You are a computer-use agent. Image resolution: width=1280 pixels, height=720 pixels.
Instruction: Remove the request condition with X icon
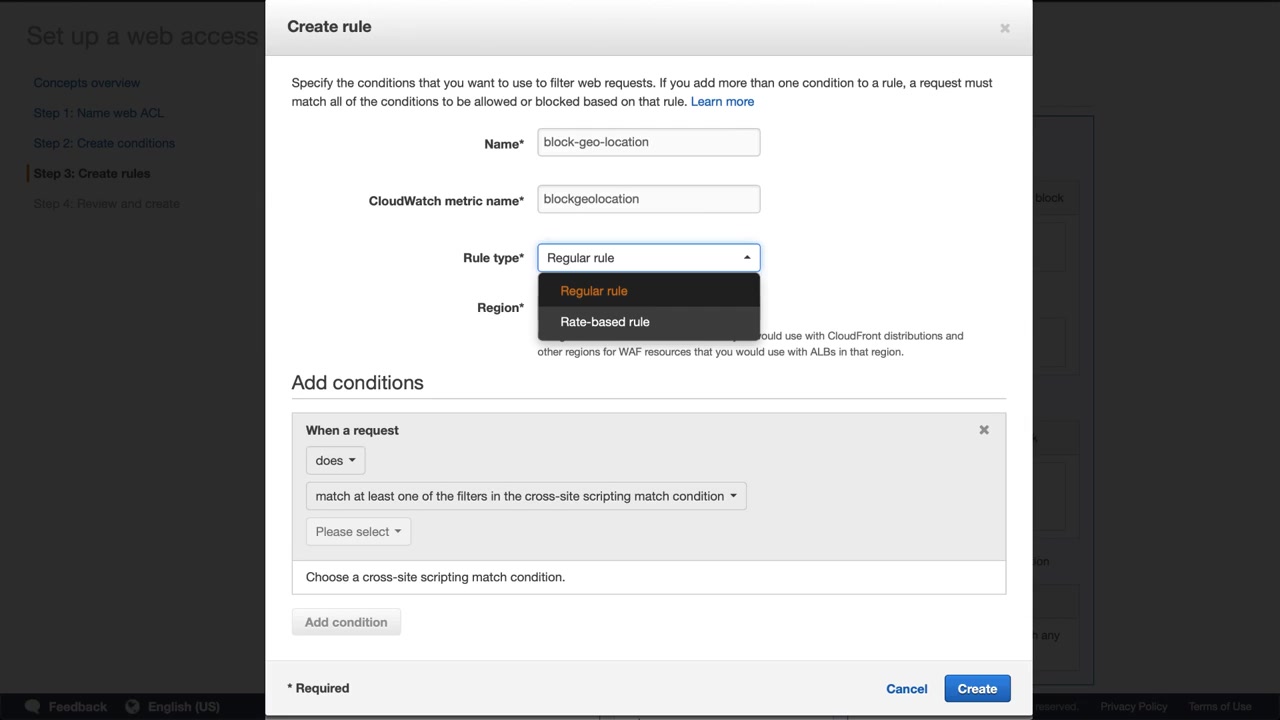click(984, 430)
